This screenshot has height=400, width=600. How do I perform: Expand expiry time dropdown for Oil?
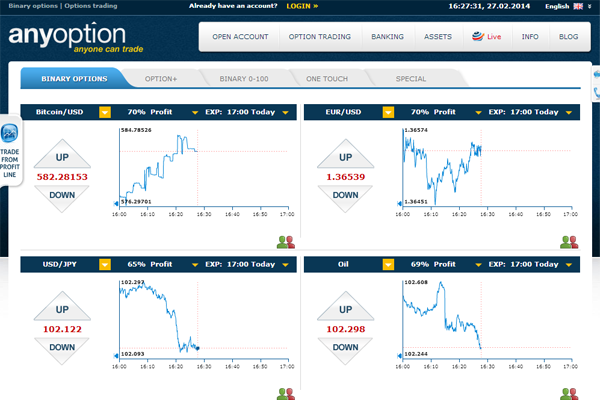(569, 265)
